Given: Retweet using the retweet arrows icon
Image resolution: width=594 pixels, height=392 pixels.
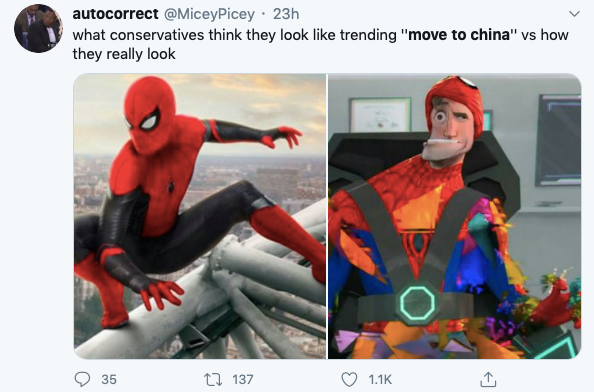Looking at the screenshot, I should pos(213,379).
